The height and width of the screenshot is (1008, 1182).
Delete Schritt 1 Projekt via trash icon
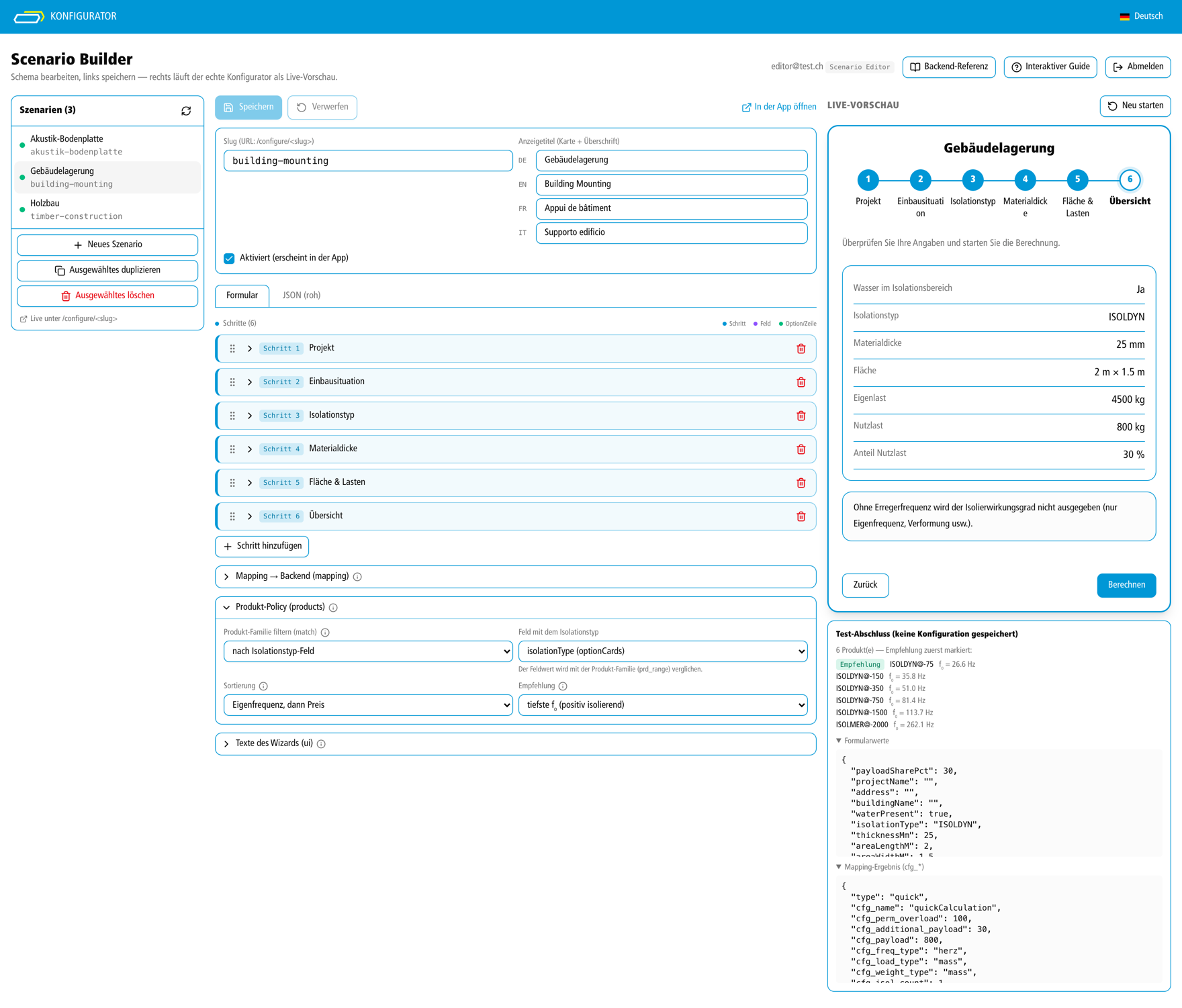(801, 349)
